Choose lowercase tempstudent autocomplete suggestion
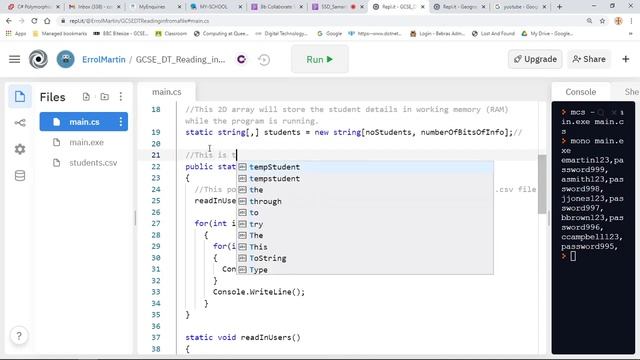This screenshot has height=360, width=640. click(x=365, y=178)
